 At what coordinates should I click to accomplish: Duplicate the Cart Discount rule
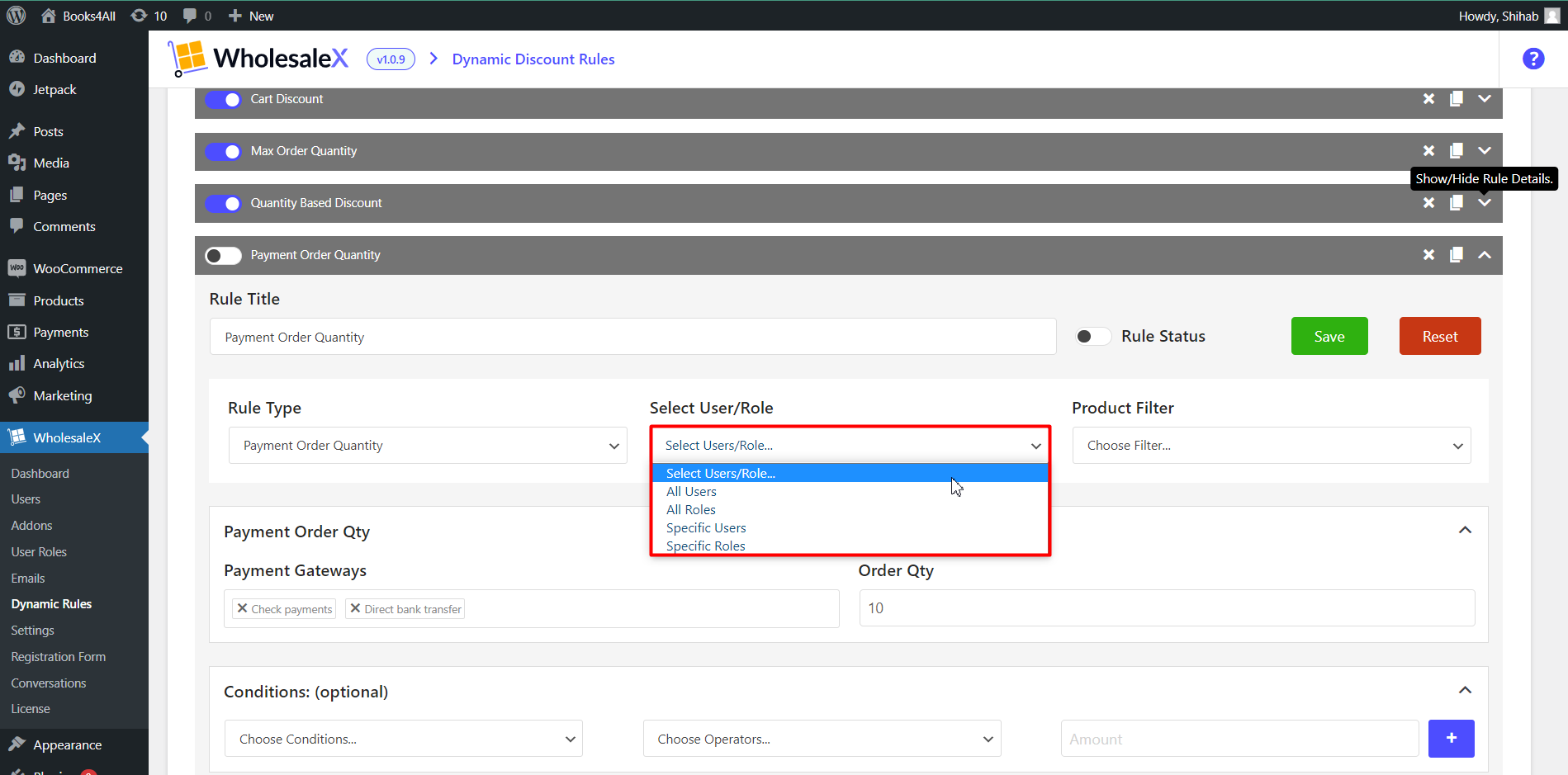pos(1457,99)
